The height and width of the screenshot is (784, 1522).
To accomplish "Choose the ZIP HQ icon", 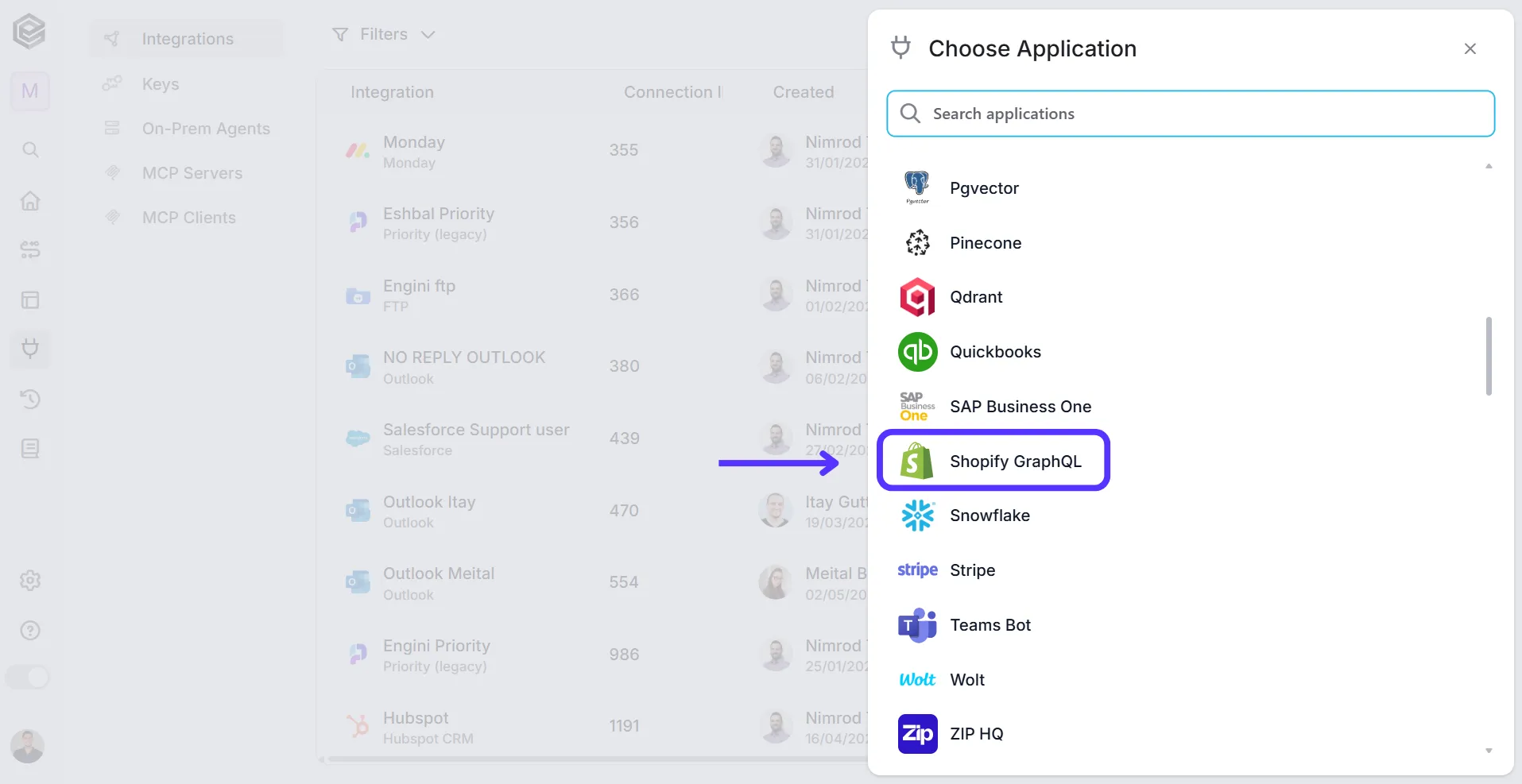I will pos(917,734).
